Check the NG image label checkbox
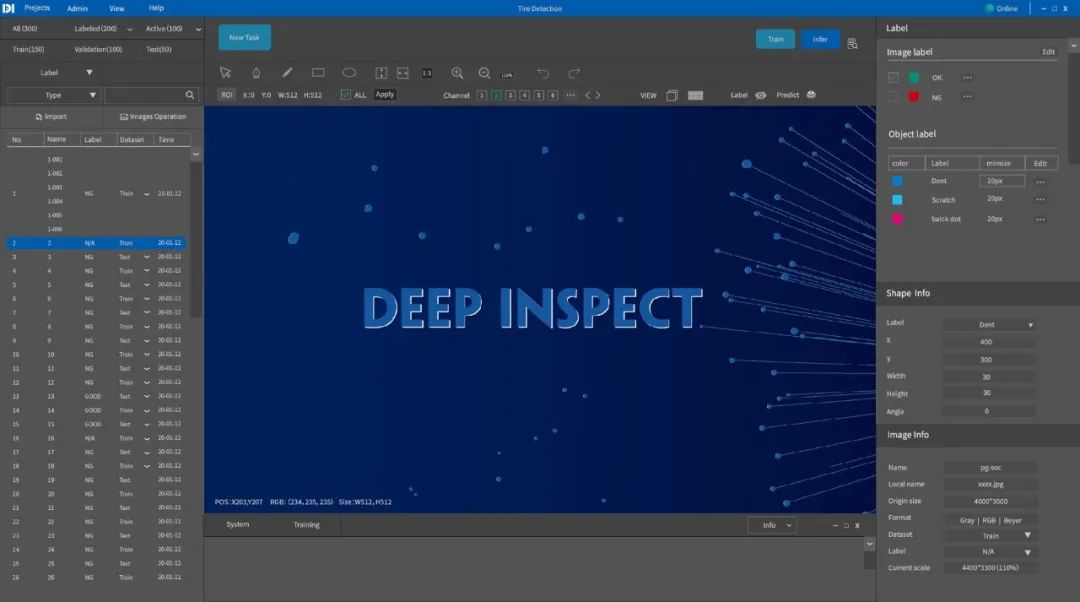 coord(893,97)
